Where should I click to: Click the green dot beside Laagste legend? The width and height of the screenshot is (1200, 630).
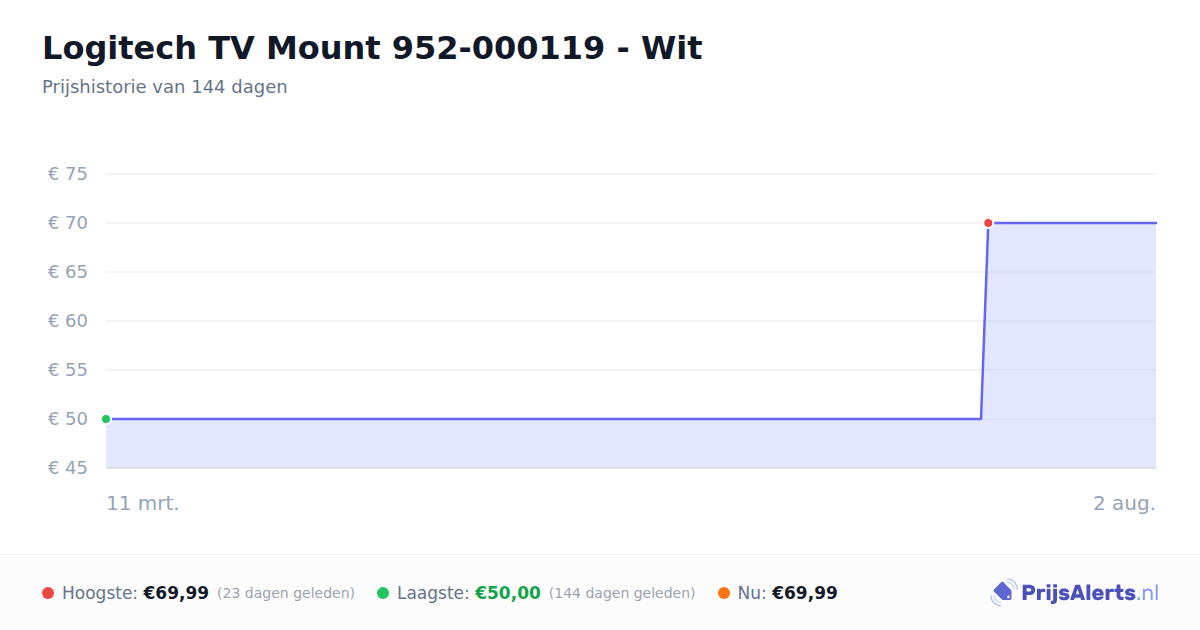click(383, 593)
